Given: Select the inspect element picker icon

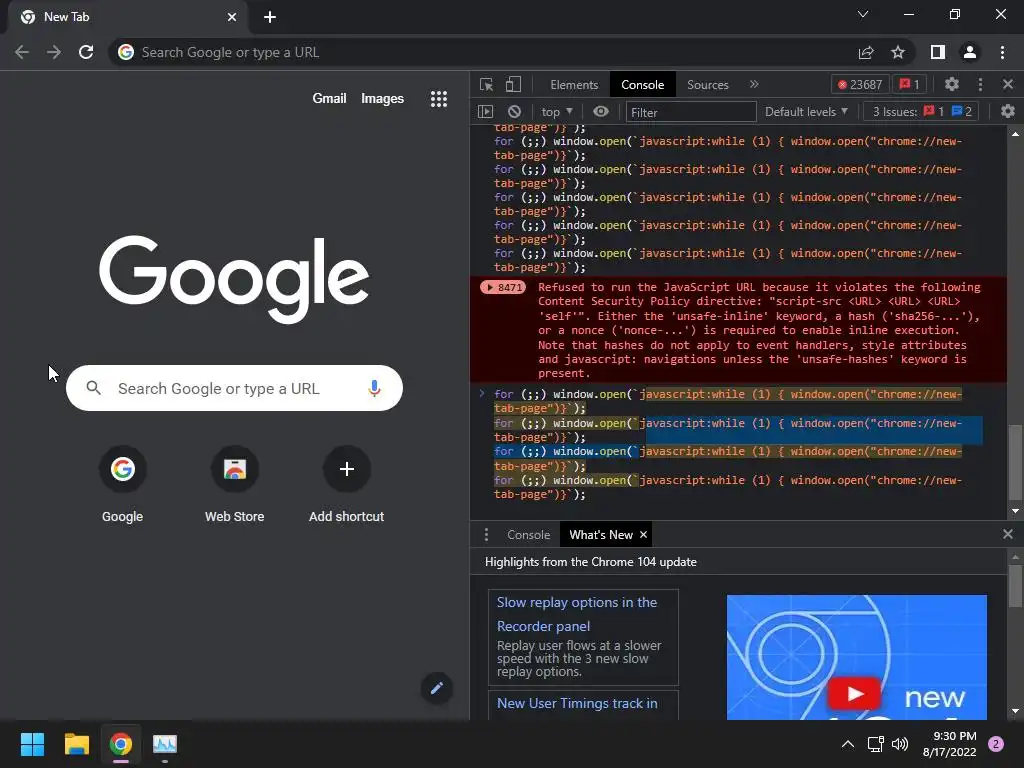Looking at the screenshot, I should point(486,84).
